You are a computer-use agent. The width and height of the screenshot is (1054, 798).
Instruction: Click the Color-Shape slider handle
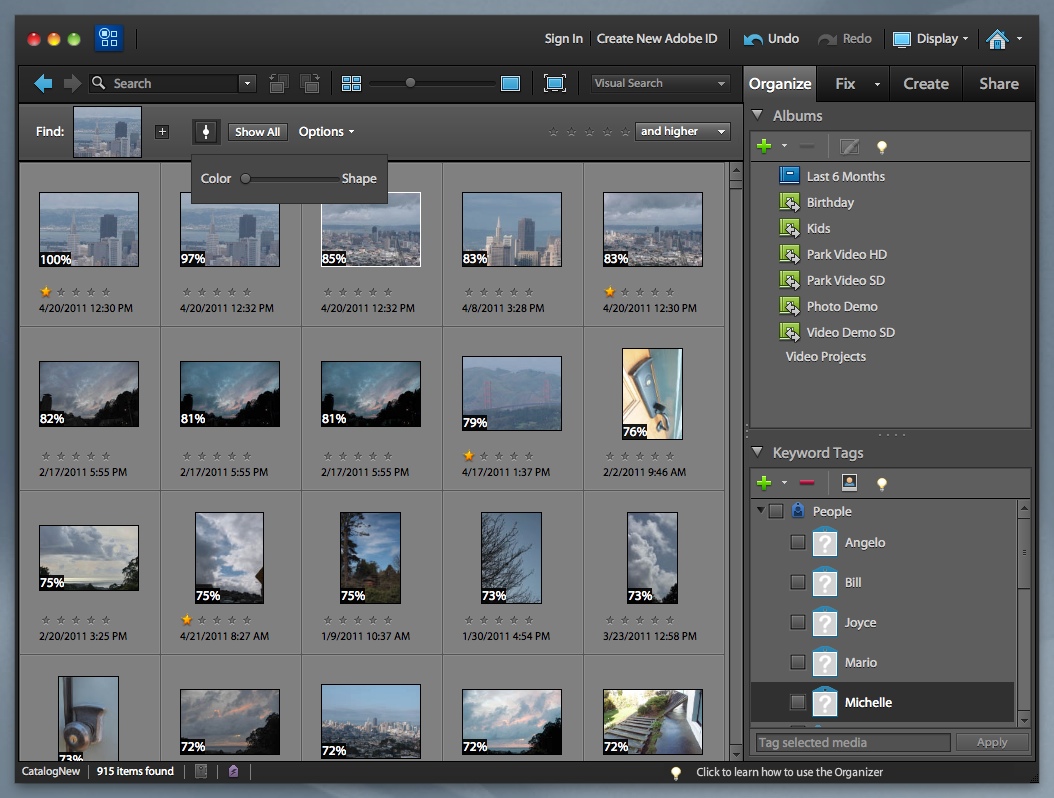(x=246, y=179)
